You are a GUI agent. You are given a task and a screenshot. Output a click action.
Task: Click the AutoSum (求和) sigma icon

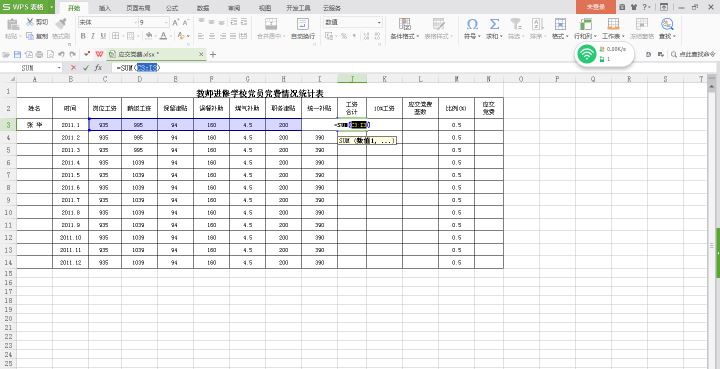[x=494, y=24]
